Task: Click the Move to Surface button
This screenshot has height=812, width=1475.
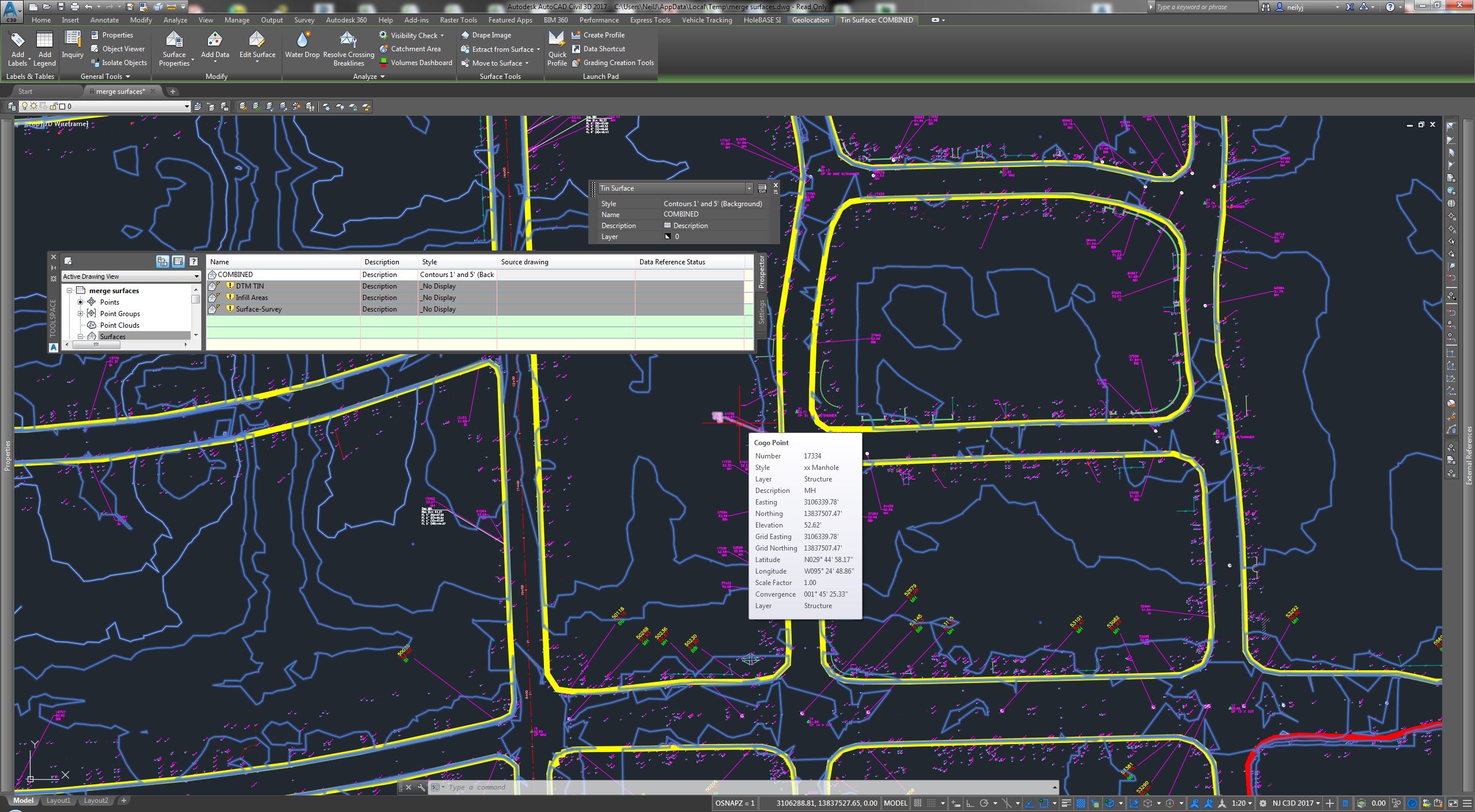Action: (494, 63)
